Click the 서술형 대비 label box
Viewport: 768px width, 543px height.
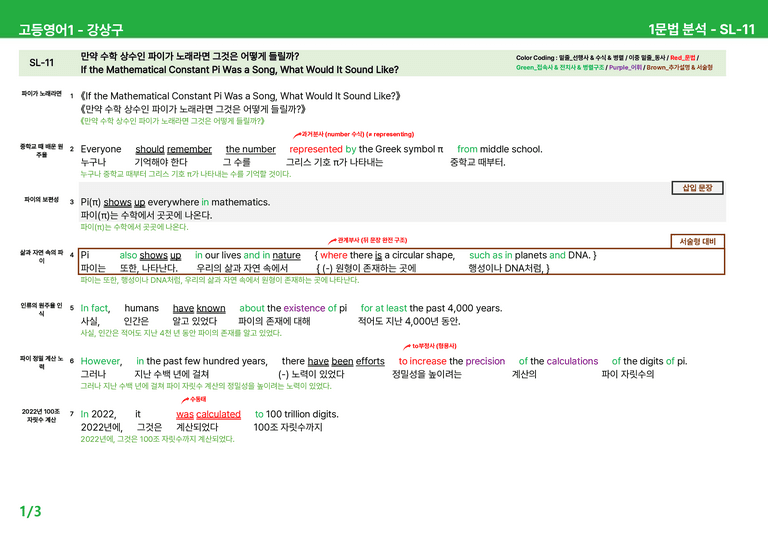[697, 241]
